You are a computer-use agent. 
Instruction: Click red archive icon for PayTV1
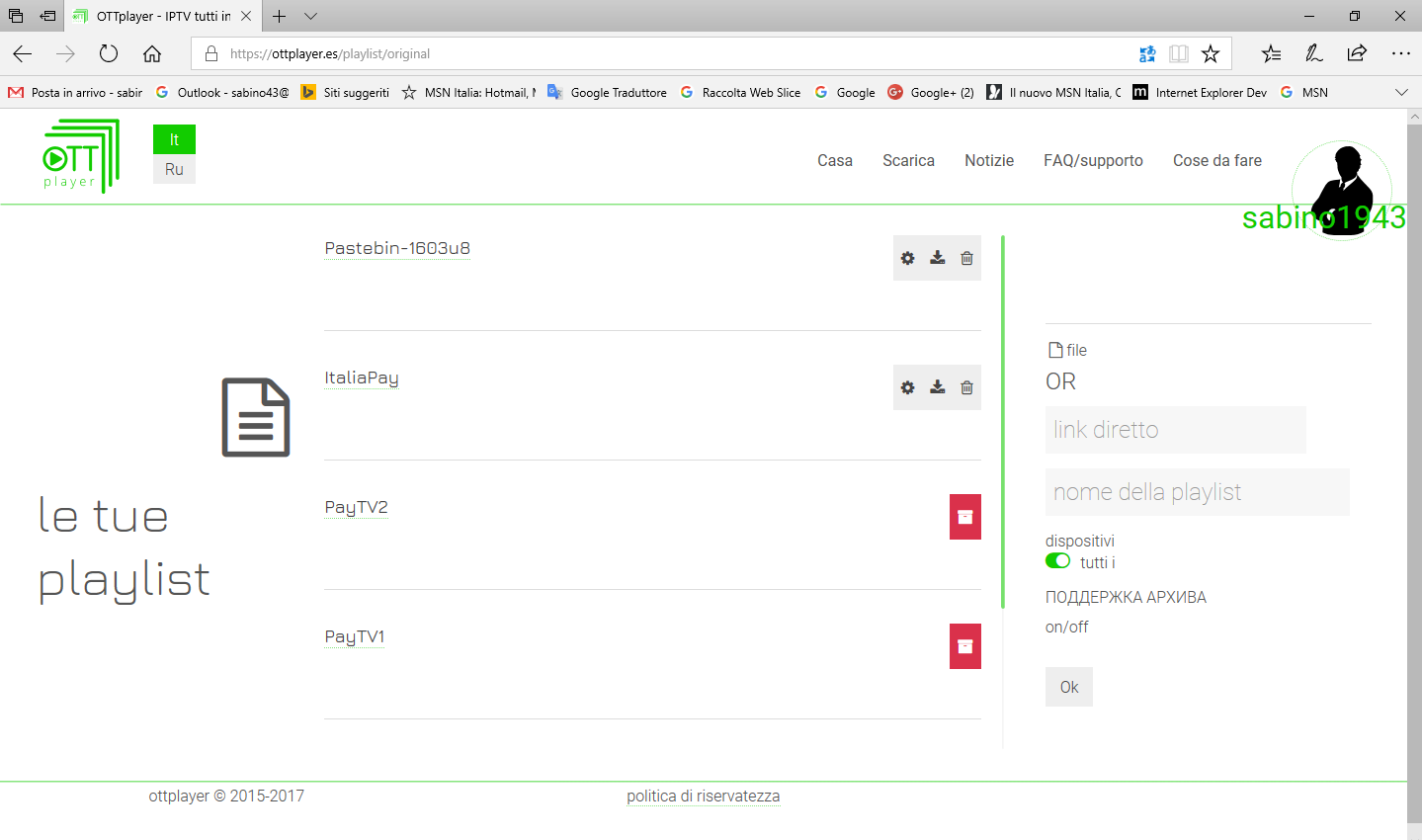pyautogui.click(x=964, y=646)
